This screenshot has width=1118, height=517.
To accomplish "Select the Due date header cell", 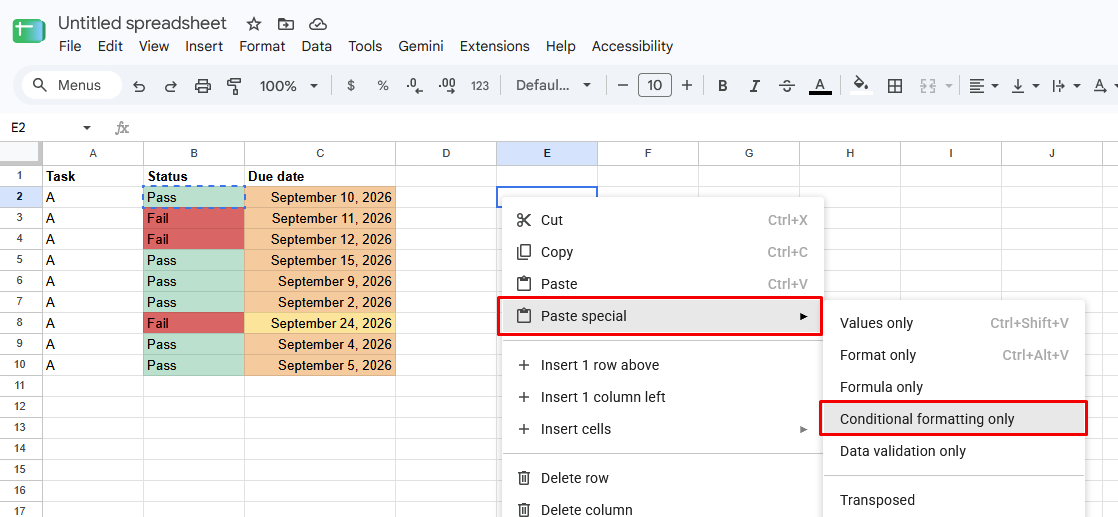I will [320, 176].
